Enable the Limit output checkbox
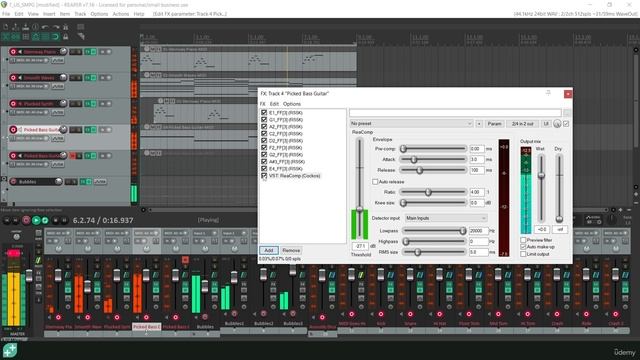This screenshot has width=640, height=360. (x=523, y=254)
